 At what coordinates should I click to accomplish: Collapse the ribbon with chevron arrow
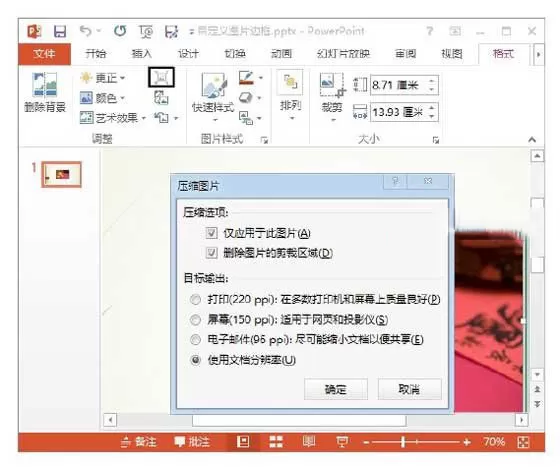tap(532, 140)
